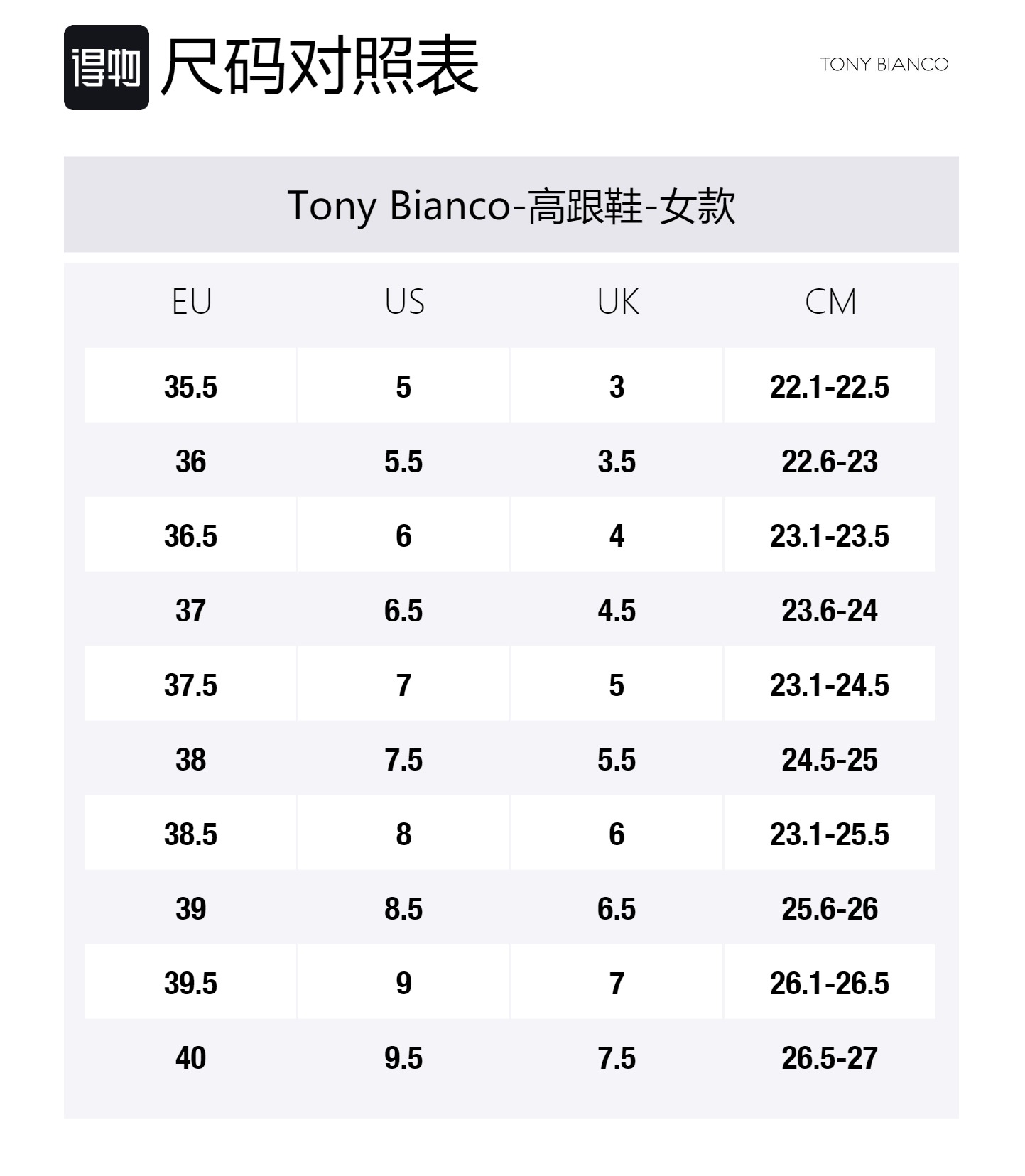This screenshot has height=1176, width=1025.
Task: Click the 24.5-25 CM cell
Action: coord(830,758)
